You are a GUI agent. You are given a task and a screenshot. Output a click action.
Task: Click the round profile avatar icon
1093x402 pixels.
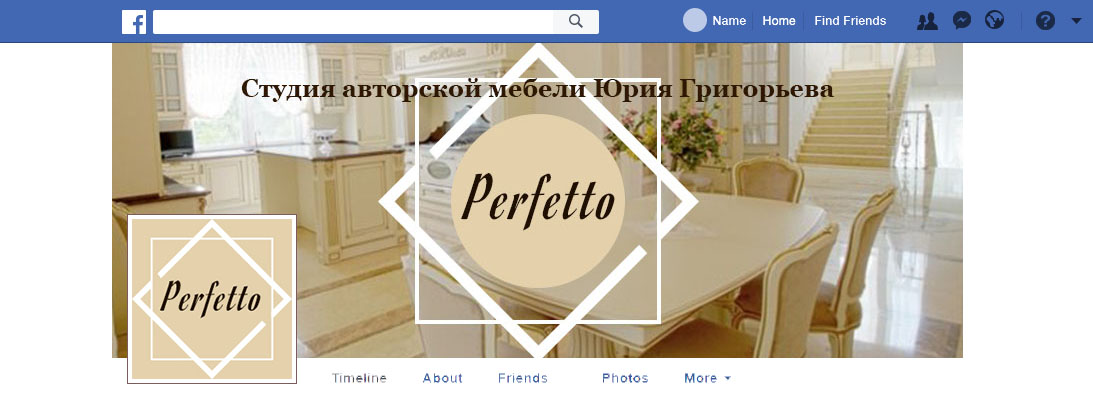(x=695, y=20)
